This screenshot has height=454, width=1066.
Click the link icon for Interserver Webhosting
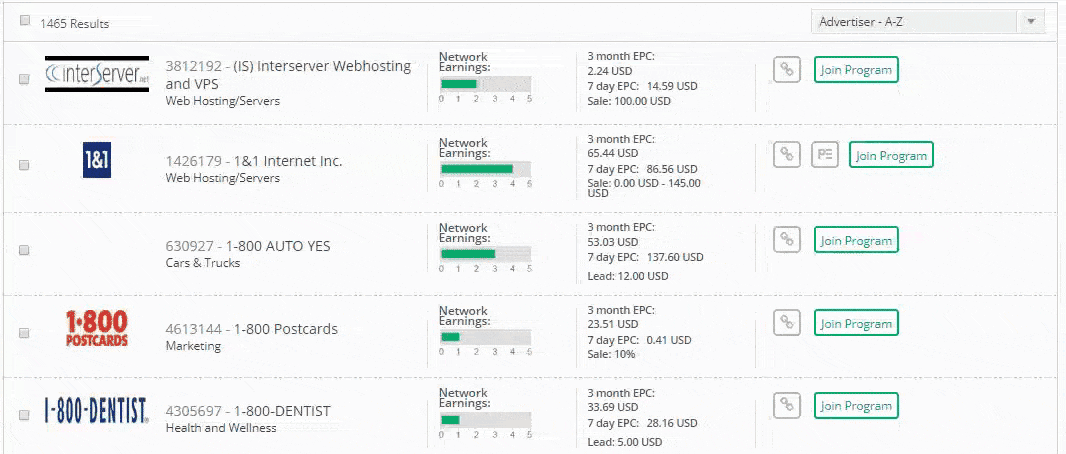click(x=787, y=69)
